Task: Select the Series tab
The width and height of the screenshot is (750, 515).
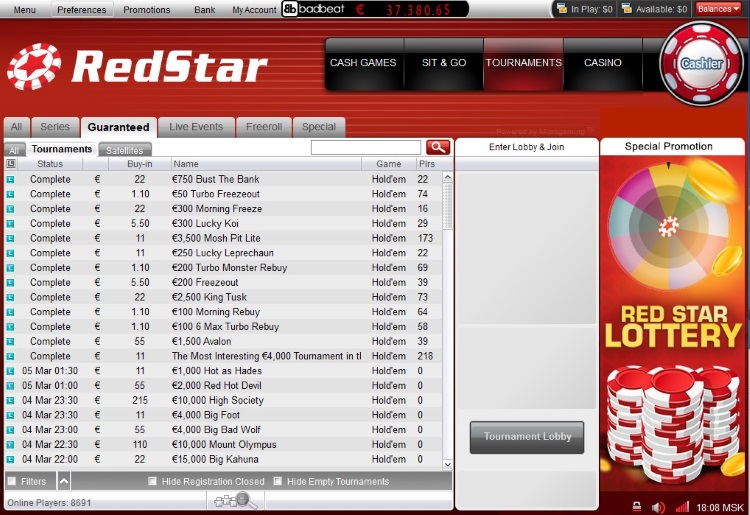Action: (x=55, y=127)
